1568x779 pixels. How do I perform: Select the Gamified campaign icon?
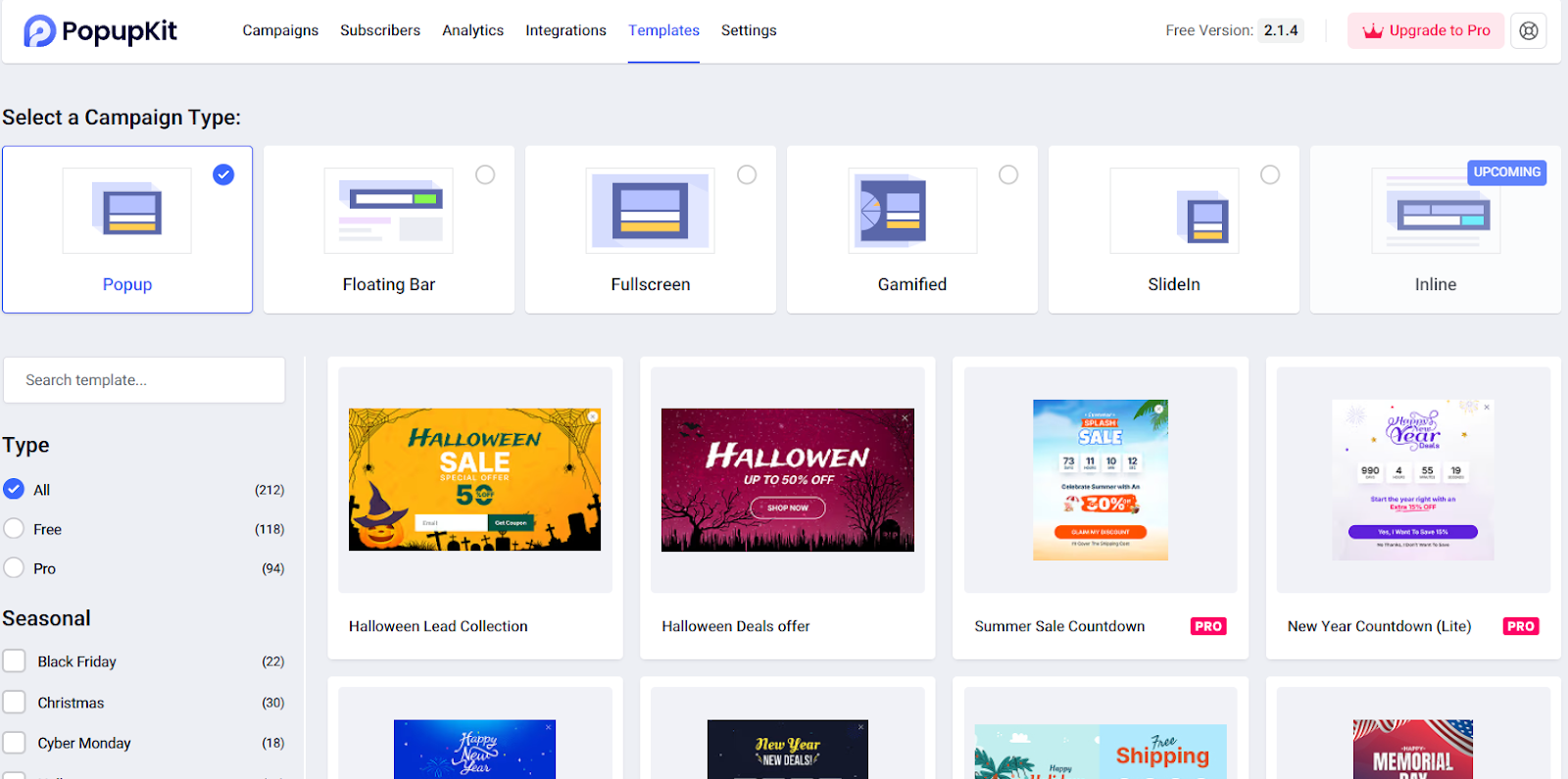[911, 211]
